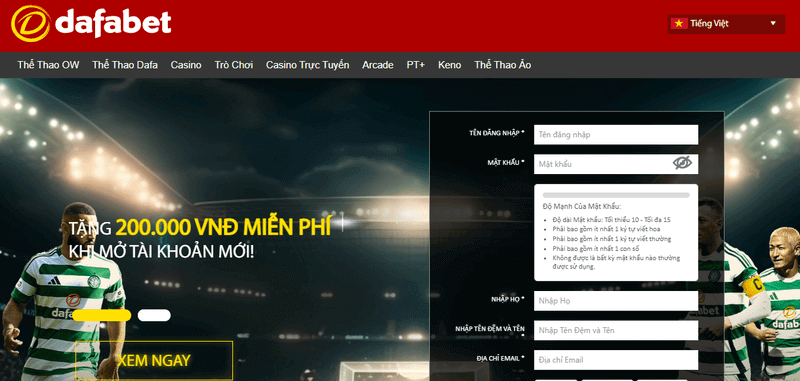Open the PT+ menu item
Viewport: 800px width, 381px height.
point(416,65)
